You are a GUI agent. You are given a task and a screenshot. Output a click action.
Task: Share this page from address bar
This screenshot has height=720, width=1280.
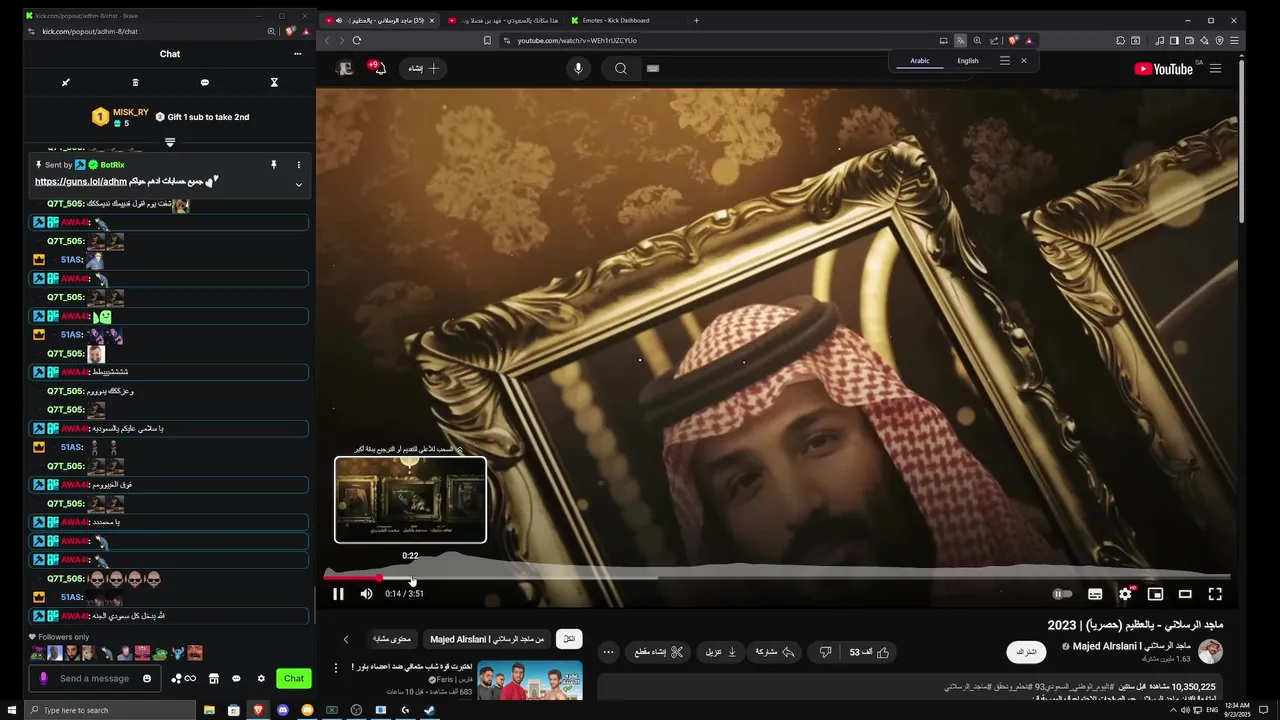coord(994,40)
